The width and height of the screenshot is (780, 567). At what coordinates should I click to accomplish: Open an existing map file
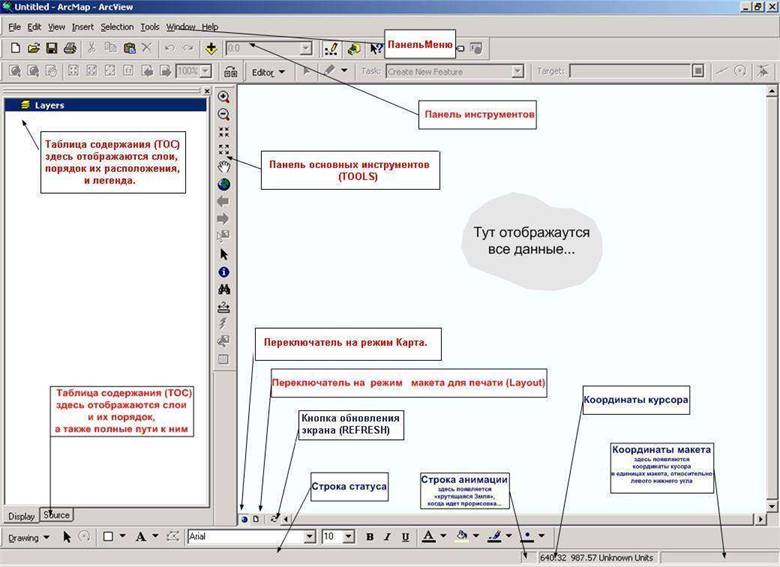point(33,48)
